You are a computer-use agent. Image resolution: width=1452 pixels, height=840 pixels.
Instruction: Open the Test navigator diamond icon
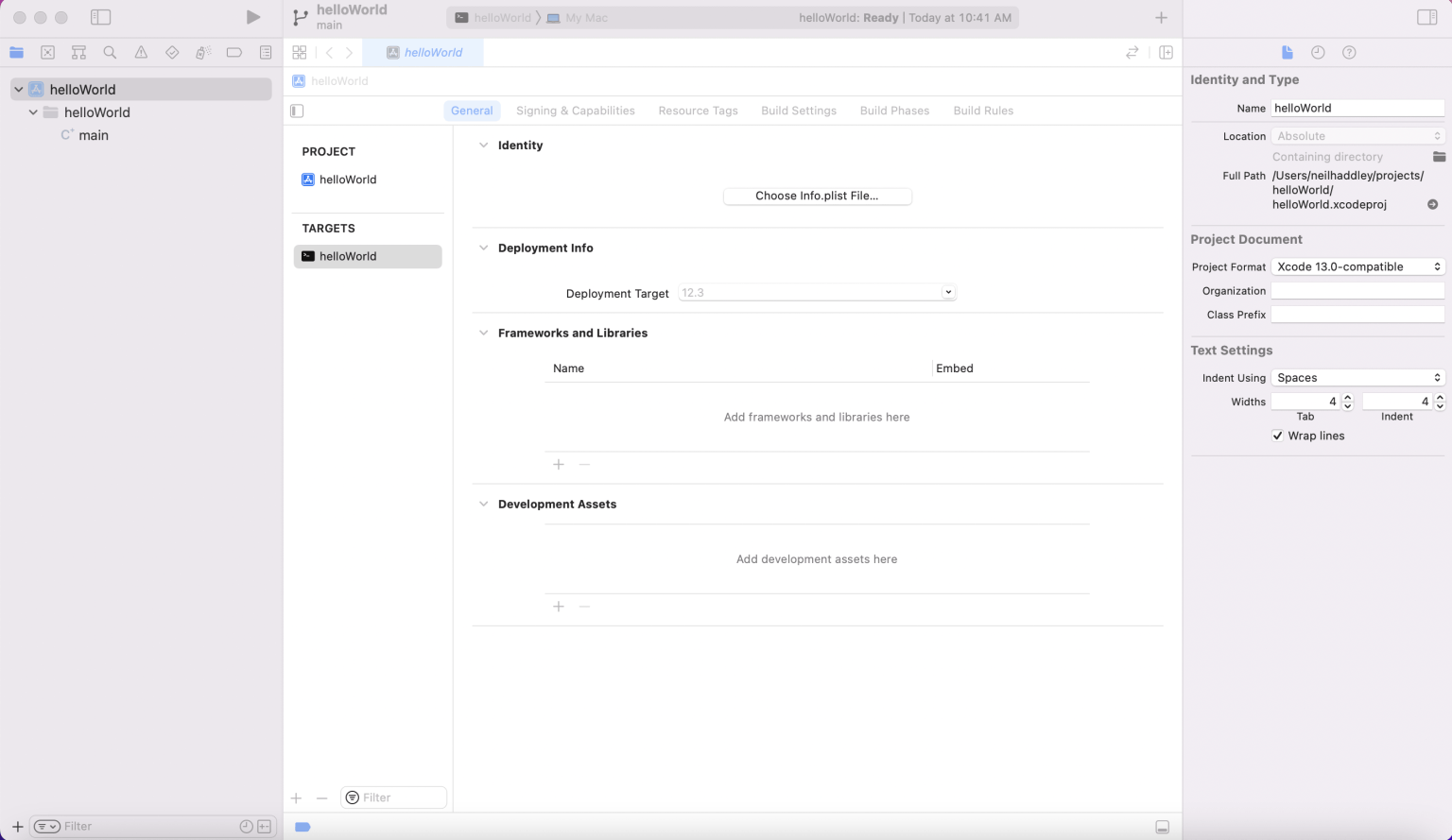tap(172, 53)
